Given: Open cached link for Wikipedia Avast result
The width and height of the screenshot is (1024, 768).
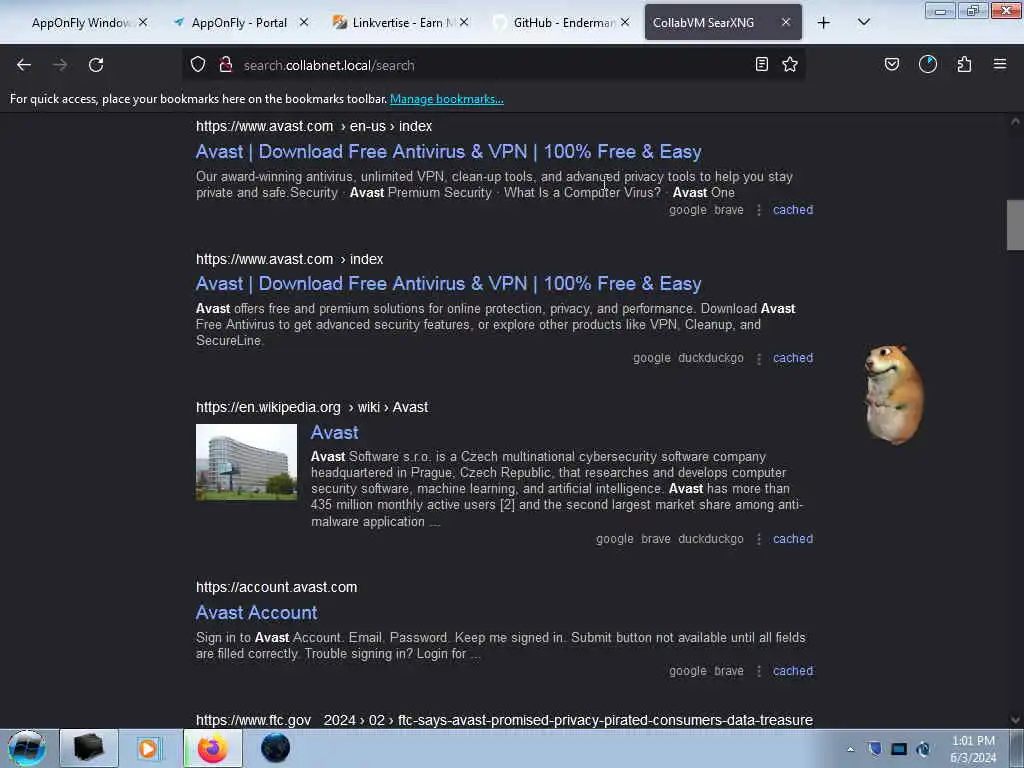Looking at the screenshot, I should (x=793, y=539).
